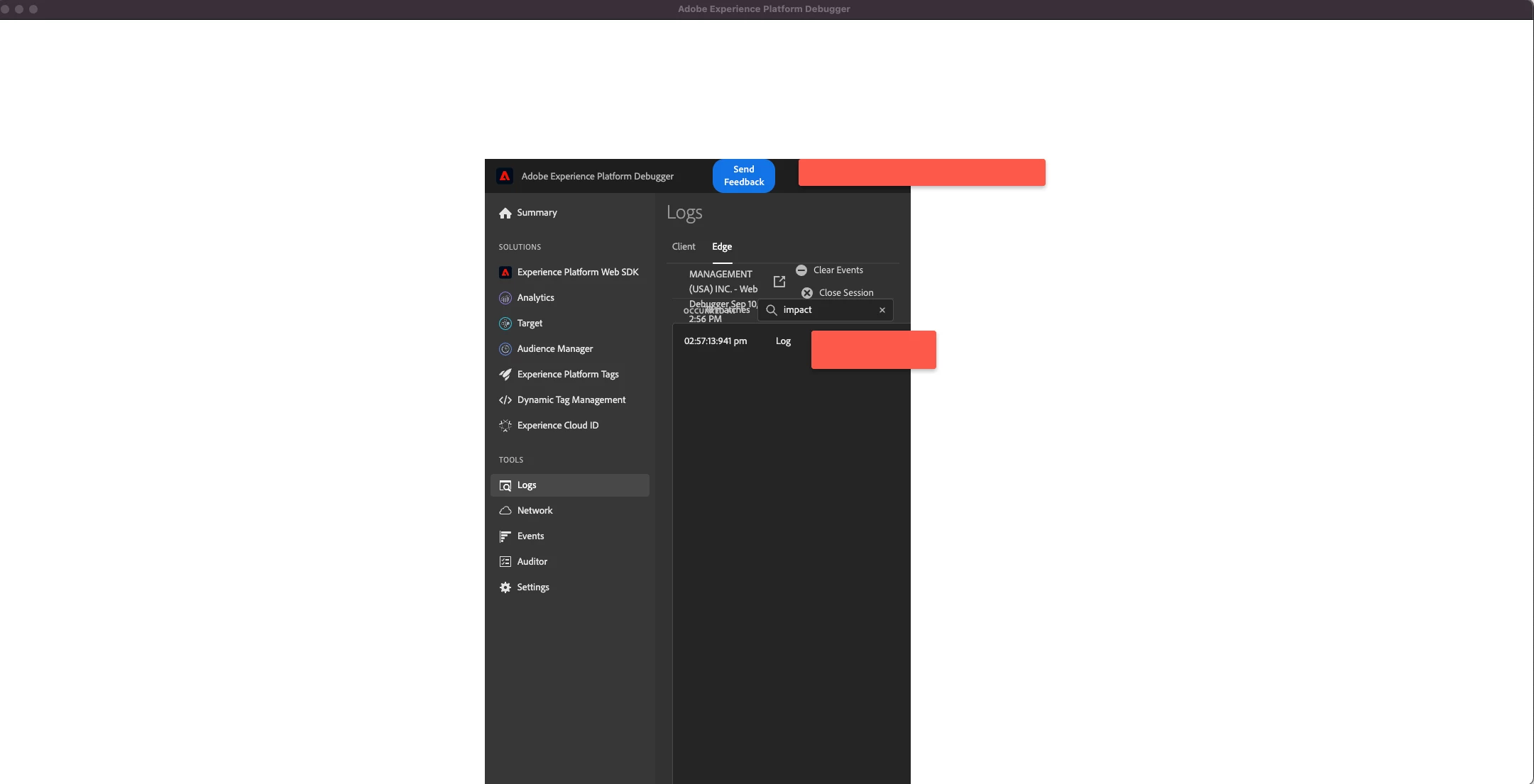This screenshot has width=1534, height=784.
Task: Open the Summary home icon
Action: point(505,213)
